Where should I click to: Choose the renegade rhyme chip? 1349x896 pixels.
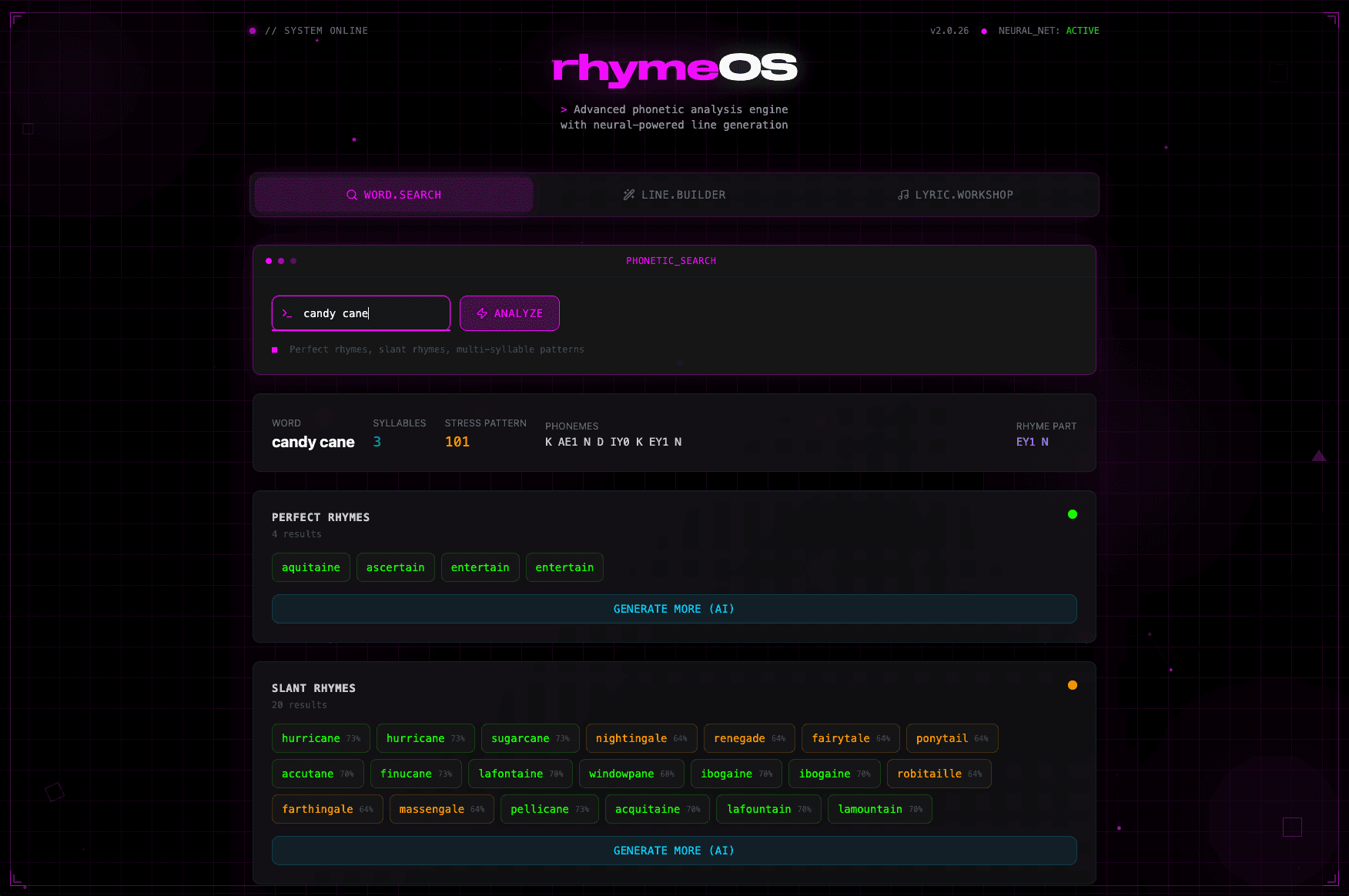coord(749,738)
